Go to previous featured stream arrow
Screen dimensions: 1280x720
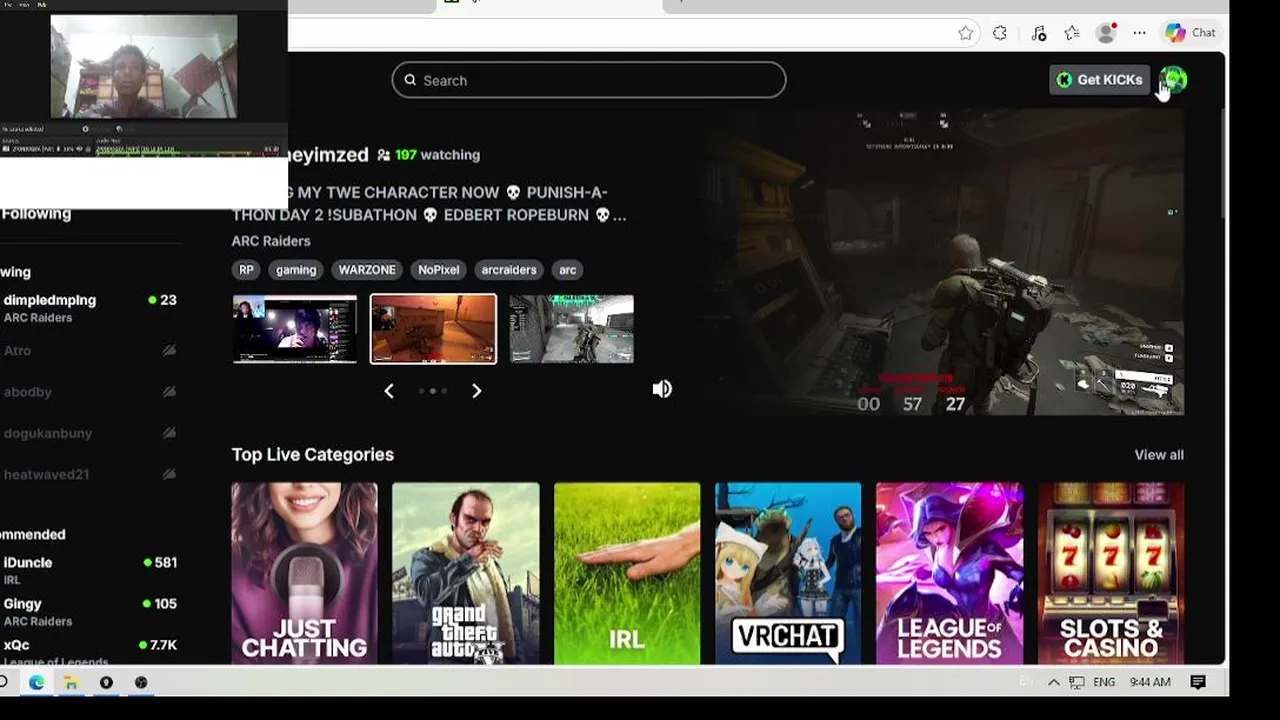point(389,391)
